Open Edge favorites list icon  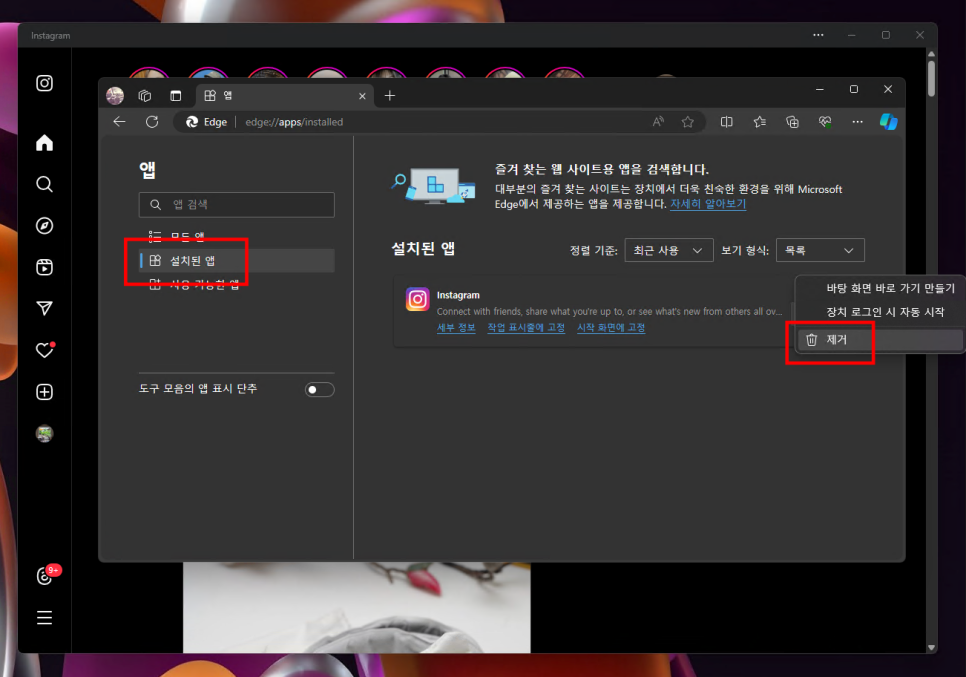point(760,122)
